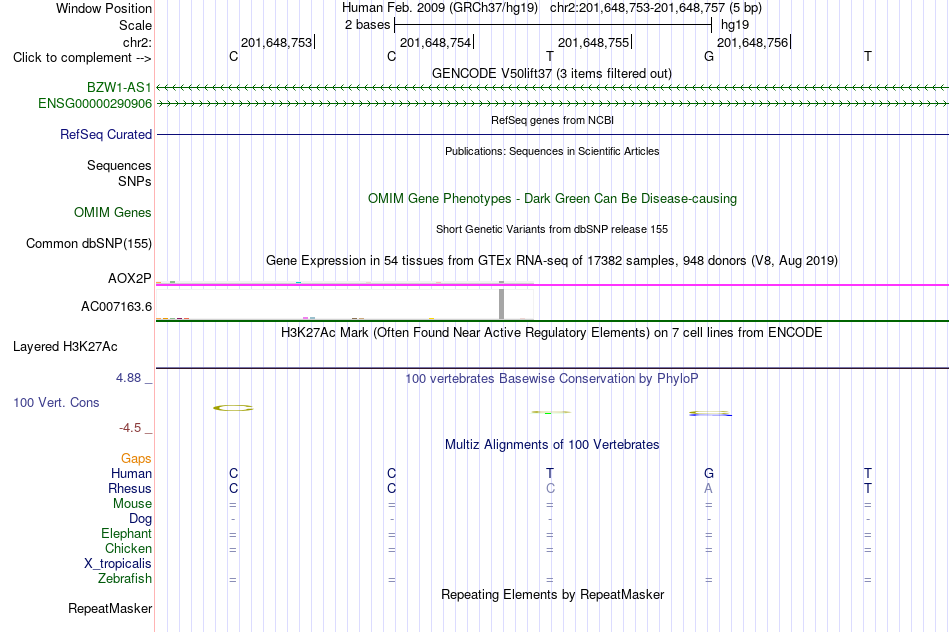The height and width of the screenshot is (632, 950).
Task: Click the Mouse species label
Action: point(132,504)
